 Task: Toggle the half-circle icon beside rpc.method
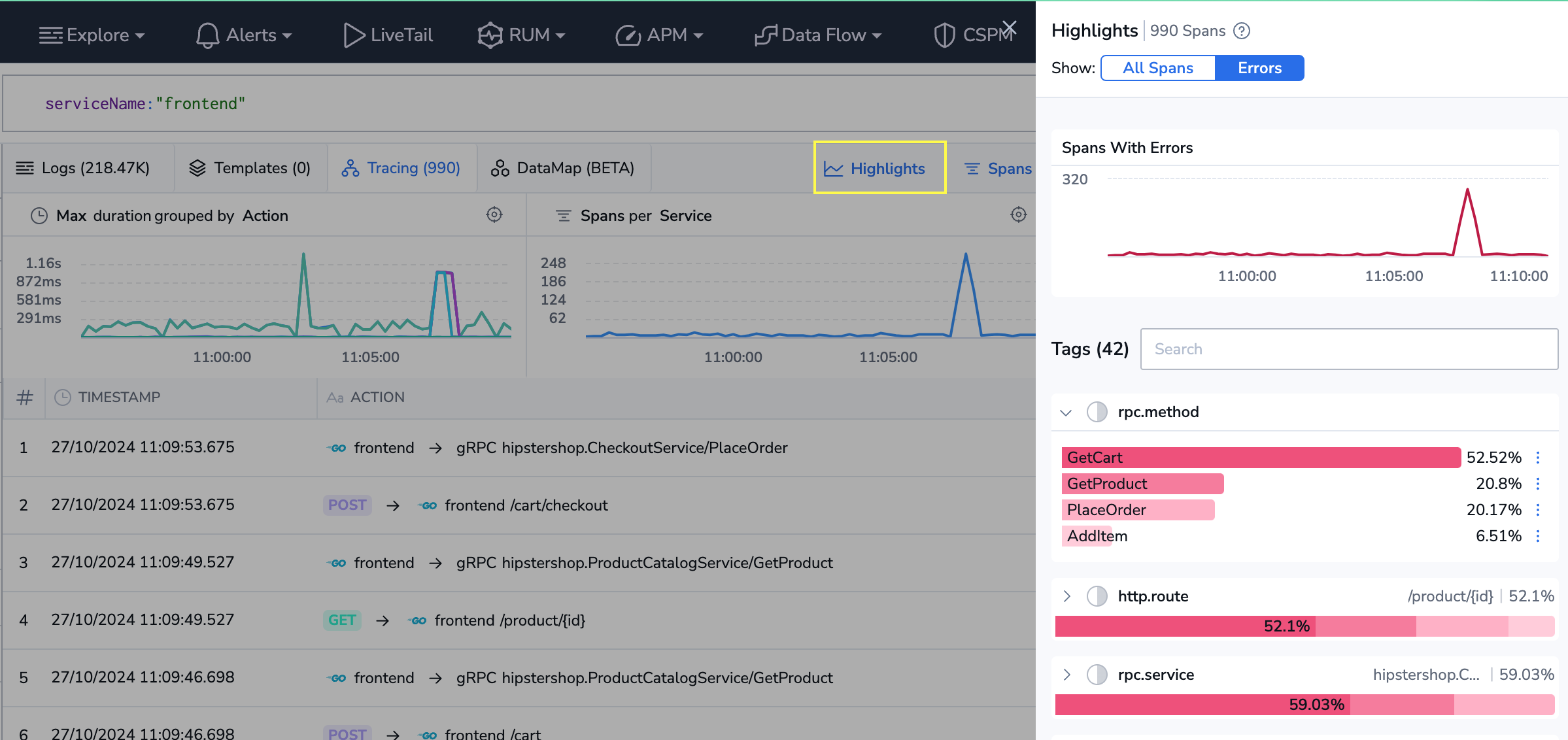1097,412
